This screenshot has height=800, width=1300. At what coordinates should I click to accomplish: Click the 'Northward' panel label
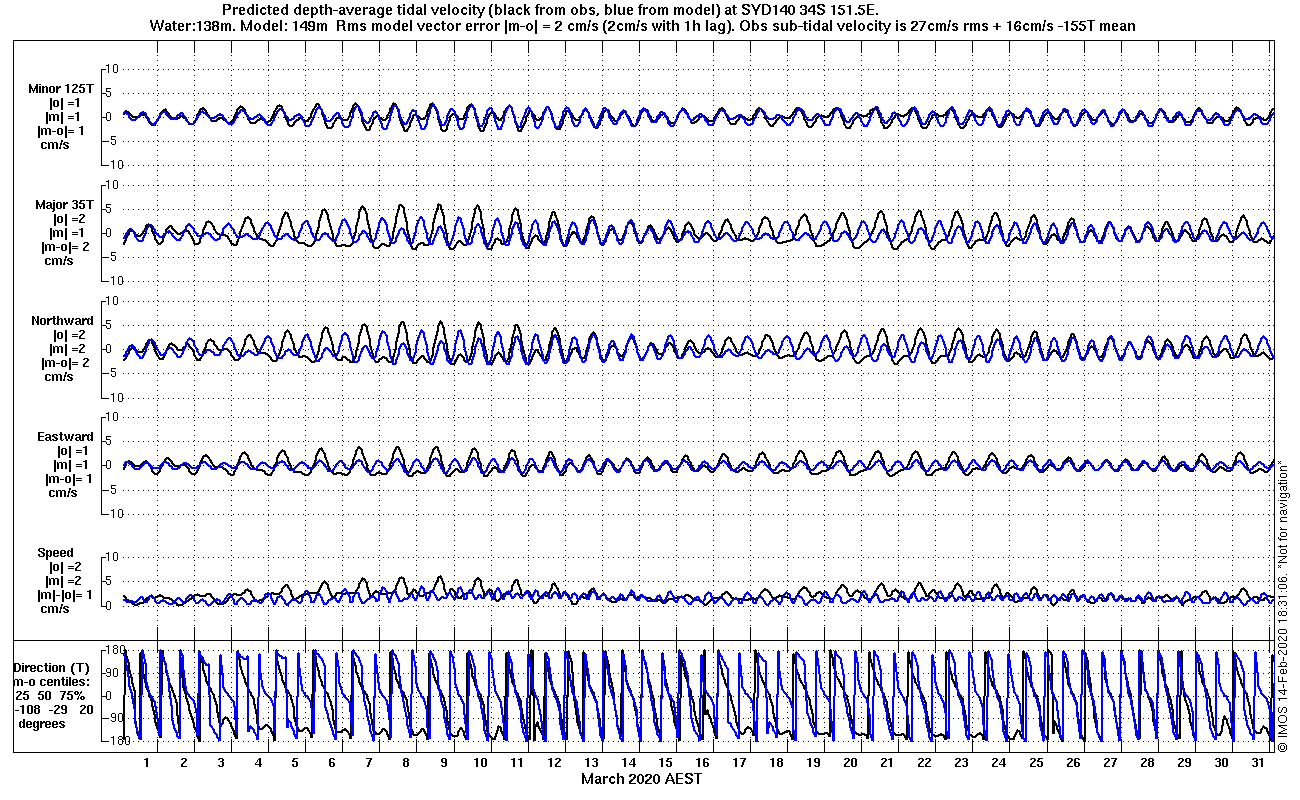pos(62,321)
